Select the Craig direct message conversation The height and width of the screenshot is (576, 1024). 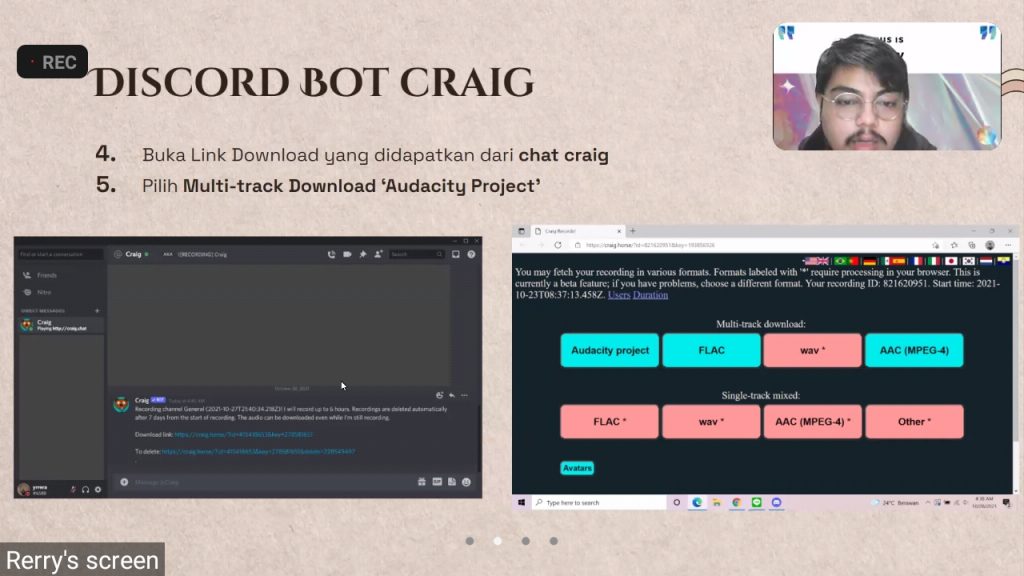(x=61, y=325)
